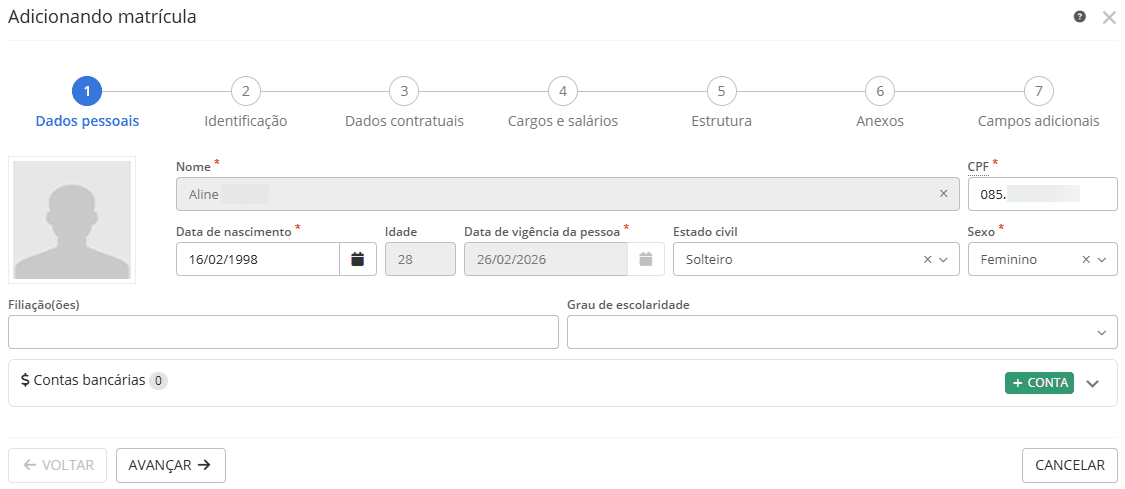Go to step 4 Cargos e salários
1125x489 pixels.
pos(563,92)
